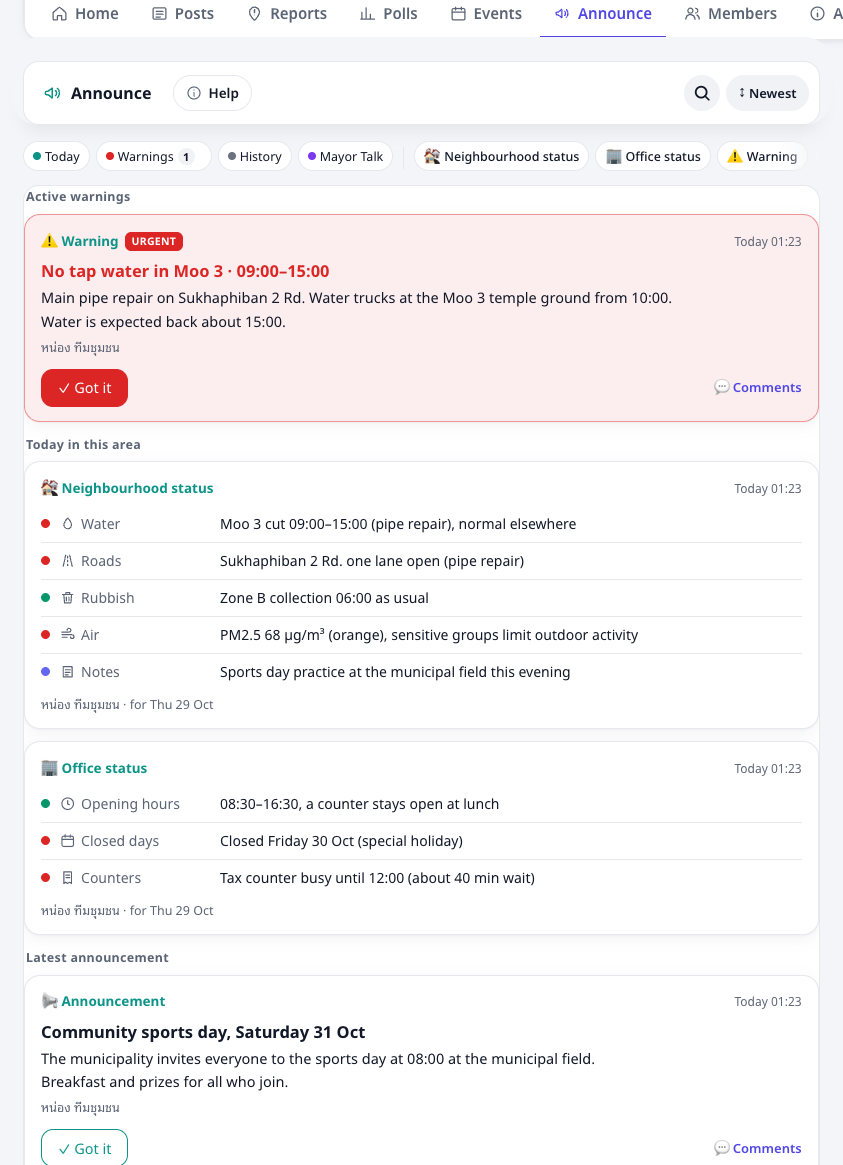Click the Help button

212,94
